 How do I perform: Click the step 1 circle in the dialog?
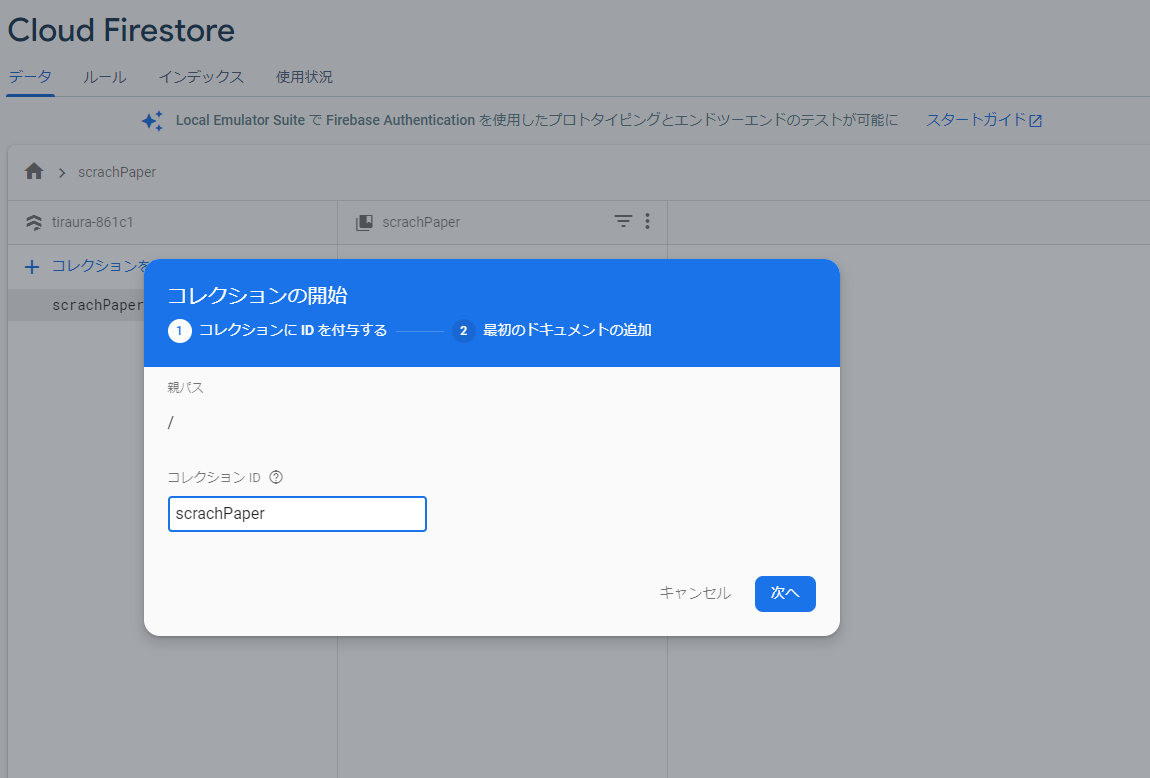(x=180, y=329)
